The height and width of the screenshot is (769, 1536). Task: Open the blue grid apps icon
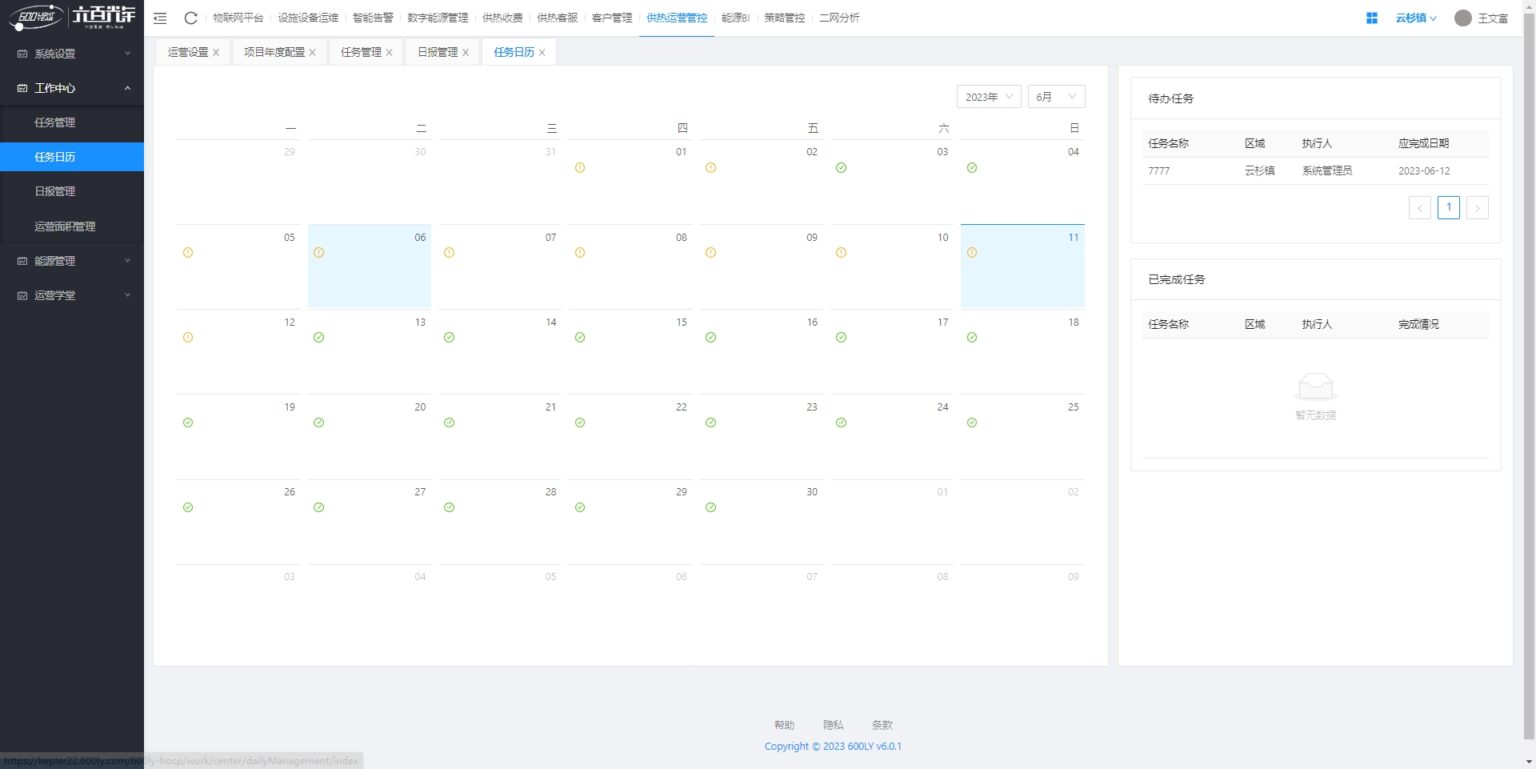tap(1372, 18)
